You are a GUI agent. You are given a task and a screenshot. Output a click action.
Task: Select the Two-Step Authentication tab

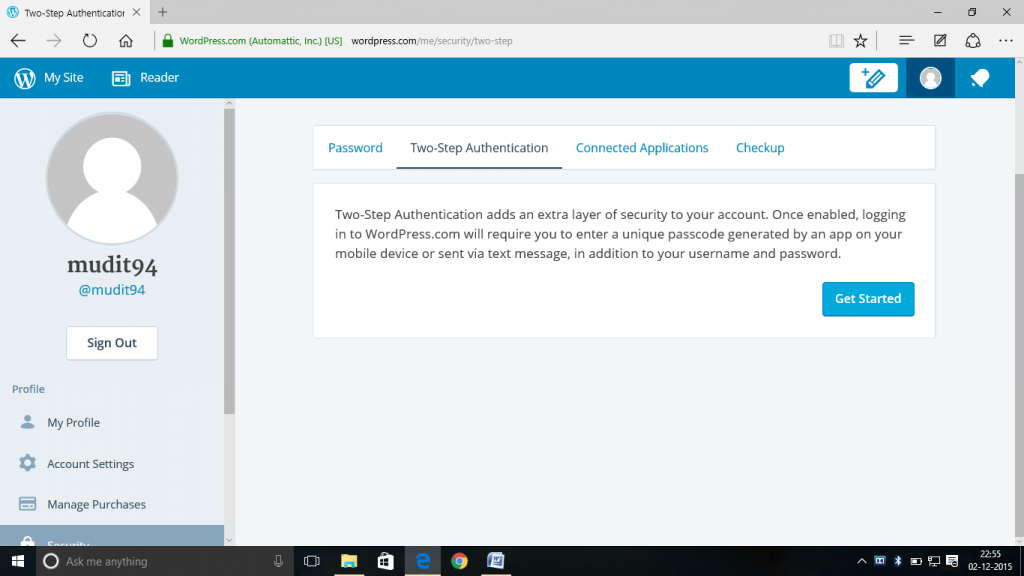pos(479,148)
